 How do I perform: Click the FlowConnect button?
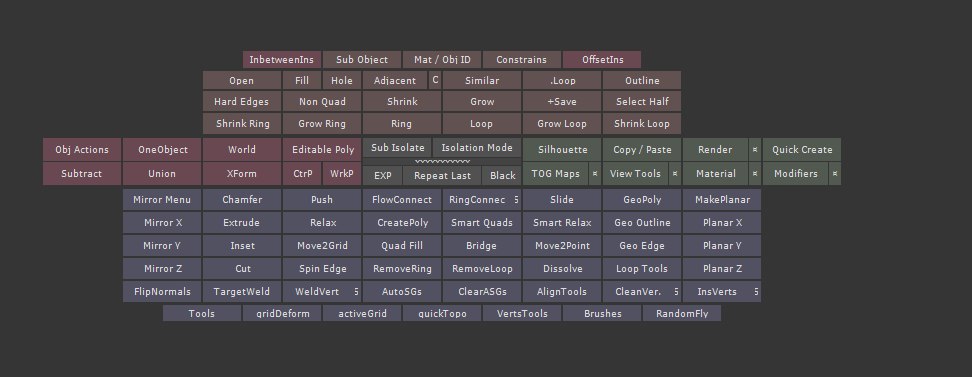pyautogui.click(x=402, y=200)
